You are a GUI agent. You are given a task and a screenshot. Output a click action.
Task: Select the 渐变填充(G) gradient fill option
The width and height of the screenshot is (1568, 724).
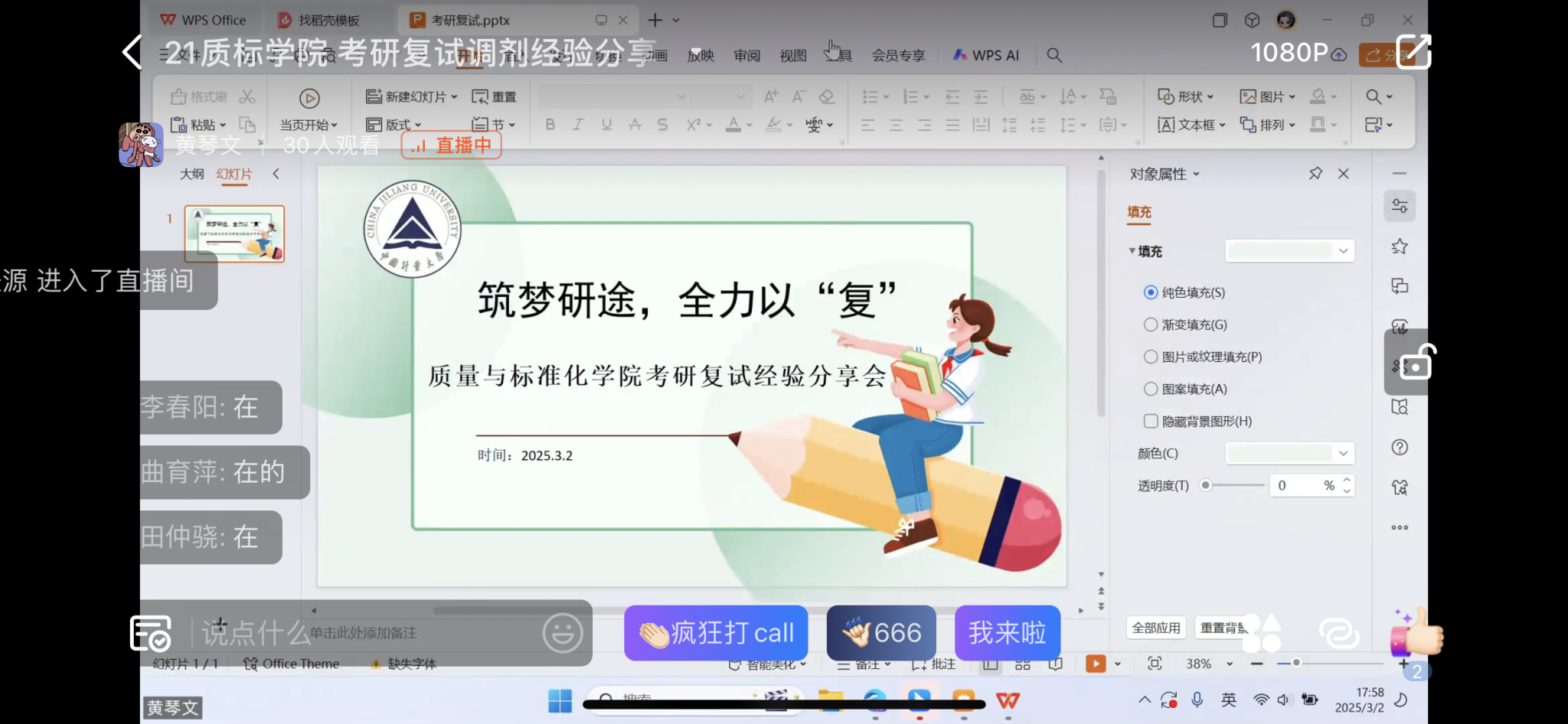[1151, 324]
